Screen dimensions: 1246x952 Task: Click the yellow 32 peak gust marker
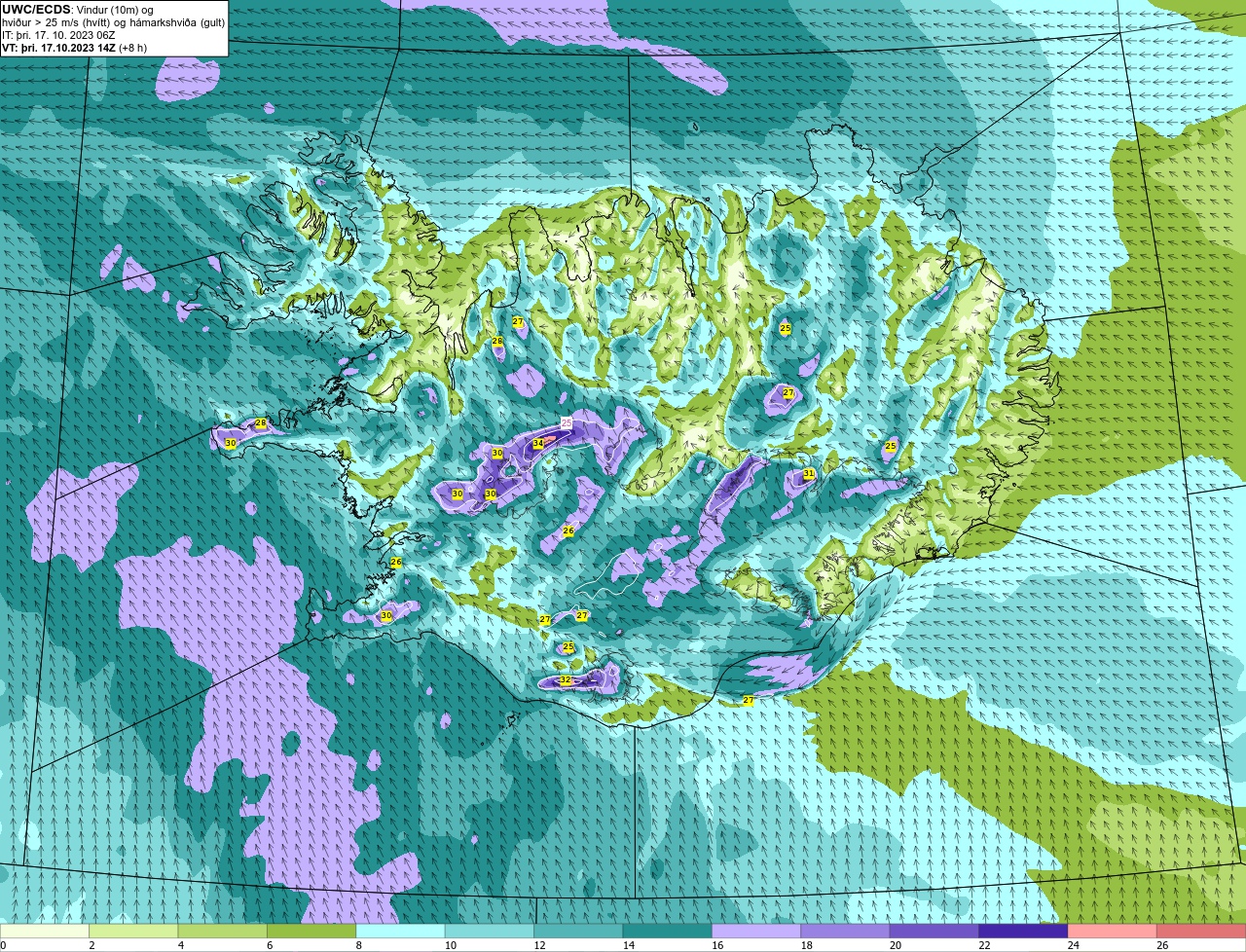[566, 680]
